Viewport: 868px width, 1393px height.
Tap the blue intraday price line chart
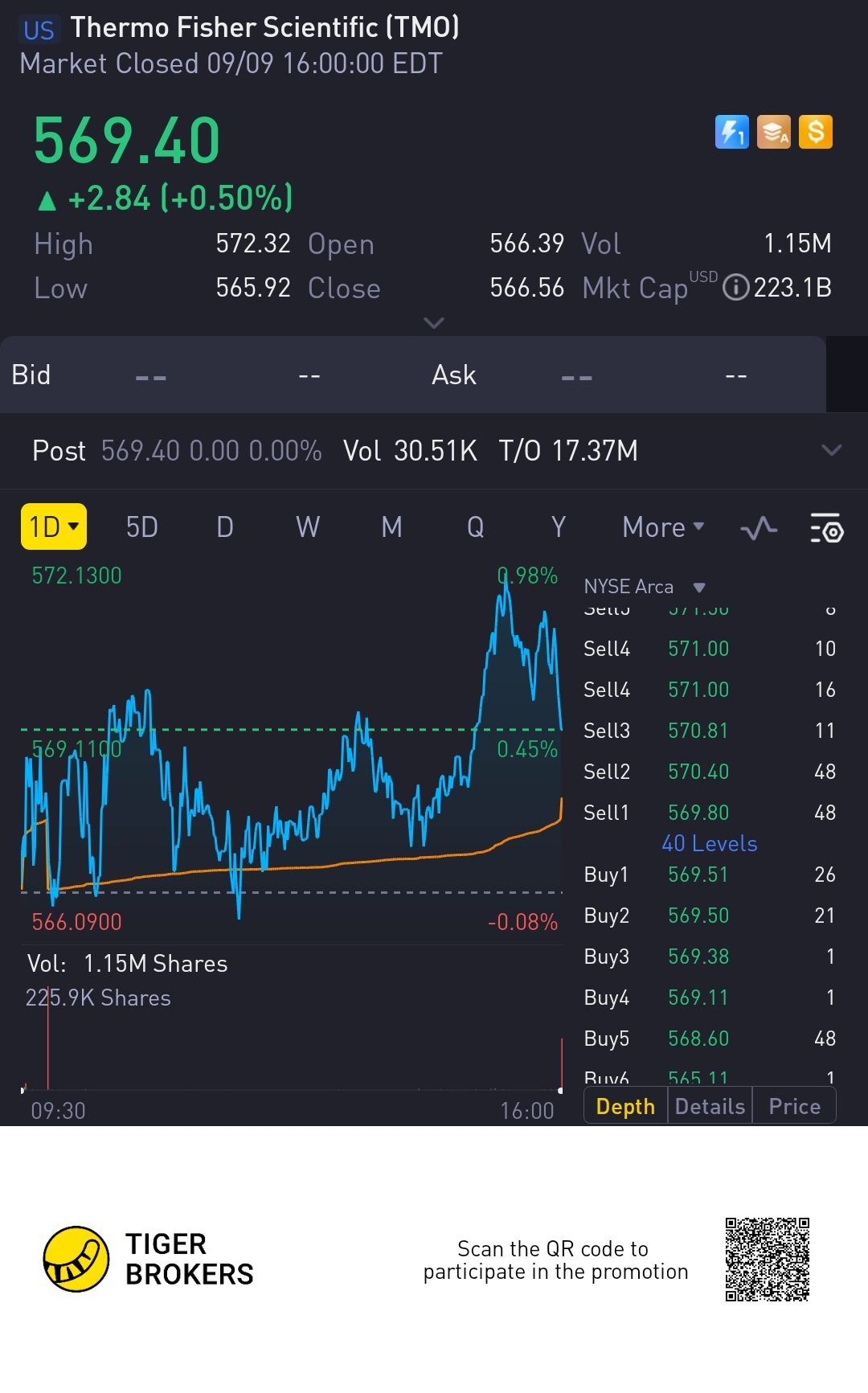291,748
